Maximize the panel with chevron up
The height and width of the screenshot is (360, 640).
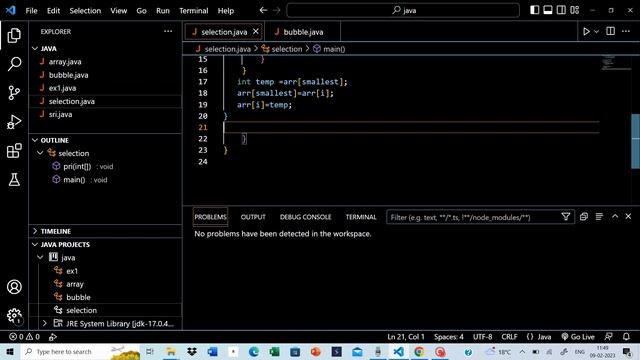click(615, 216)
